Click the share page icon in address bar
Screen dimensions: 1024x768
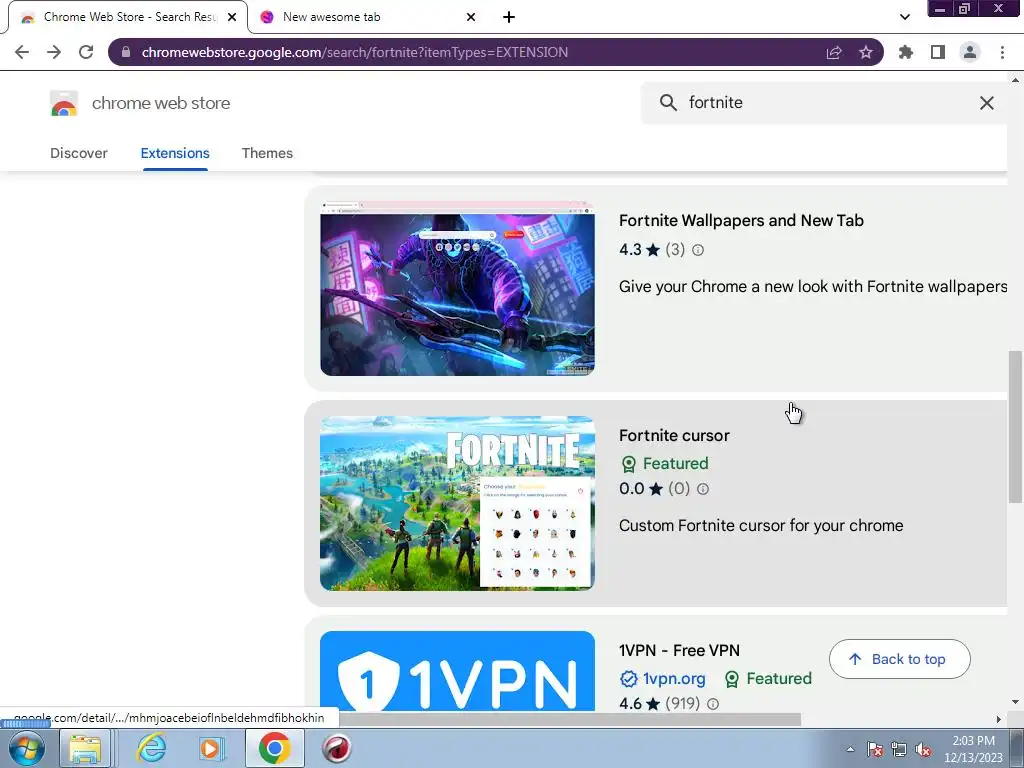(x=834, y=52)
